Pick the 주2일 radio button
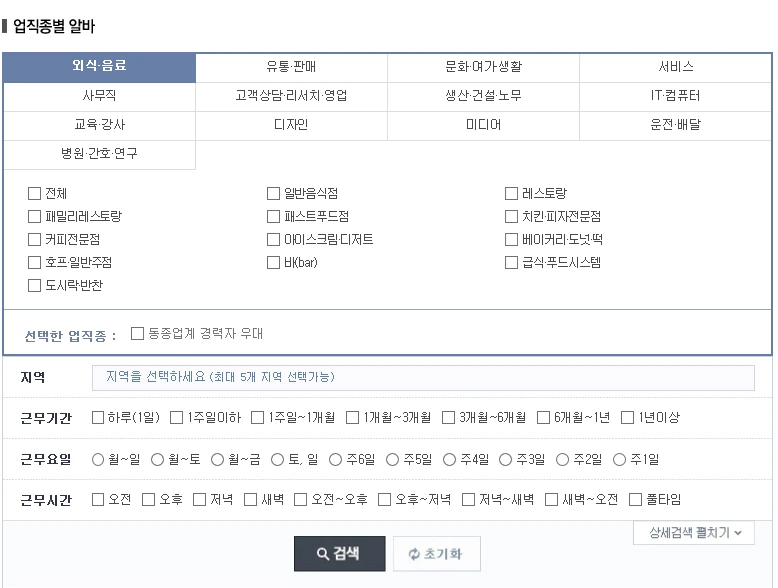 [563, 460]
